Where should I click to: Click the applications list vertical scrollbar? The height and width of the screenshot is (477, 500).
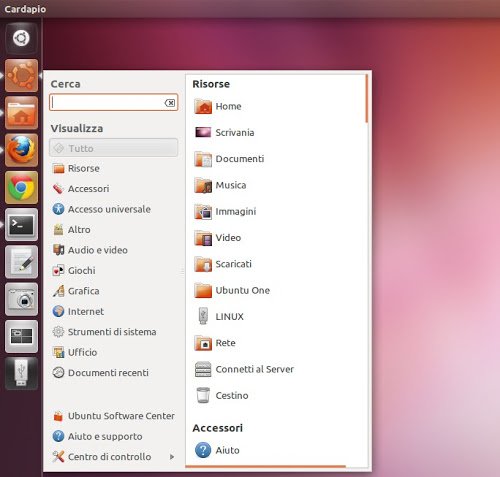coord(367,99)
